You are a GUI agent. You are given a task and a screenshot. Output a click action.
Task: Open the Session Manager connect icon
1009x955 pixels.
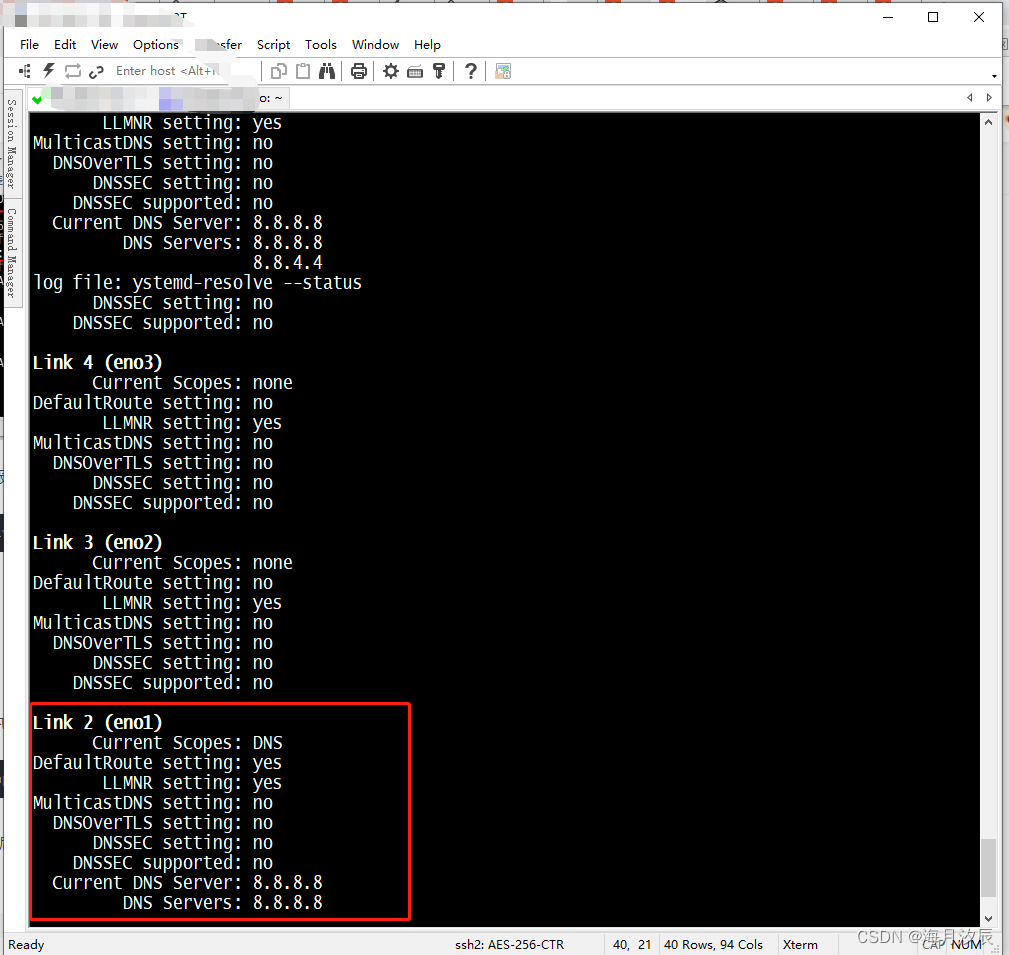point(25,71)
